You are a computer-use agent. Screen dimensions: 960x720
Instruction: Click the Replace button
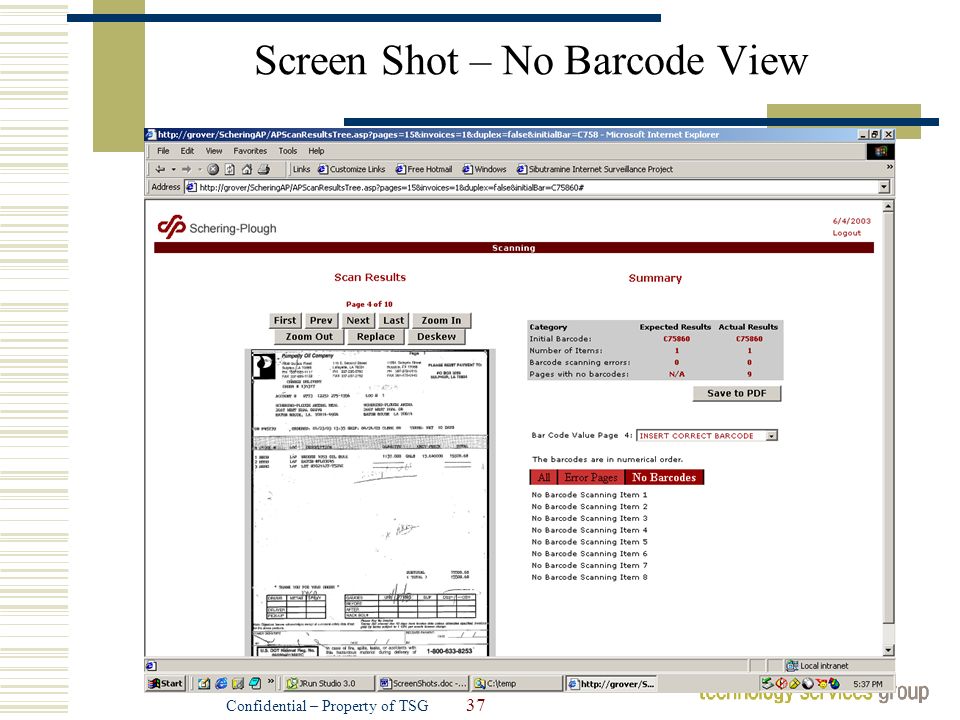[375, 337]
